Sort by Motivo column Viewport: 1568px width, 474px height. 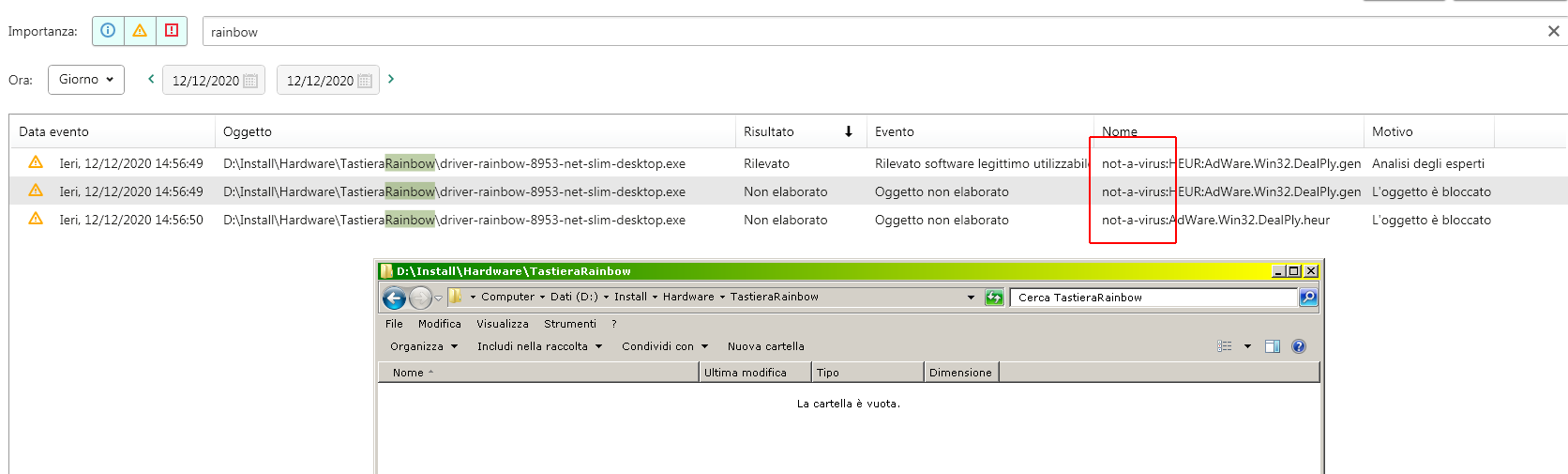pos(1428,131)
